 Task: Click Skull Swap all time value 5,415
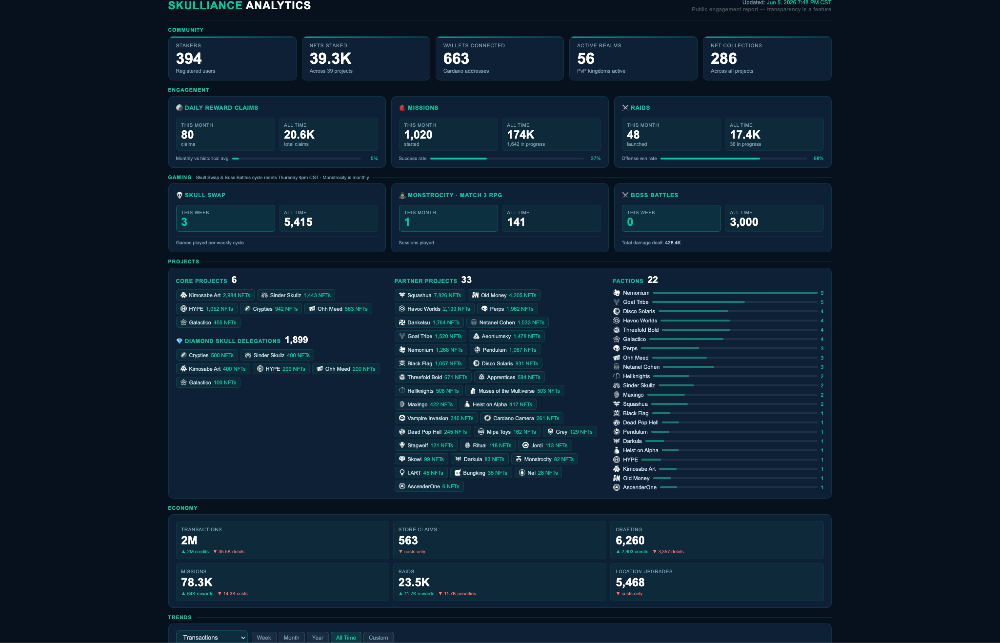298,222
